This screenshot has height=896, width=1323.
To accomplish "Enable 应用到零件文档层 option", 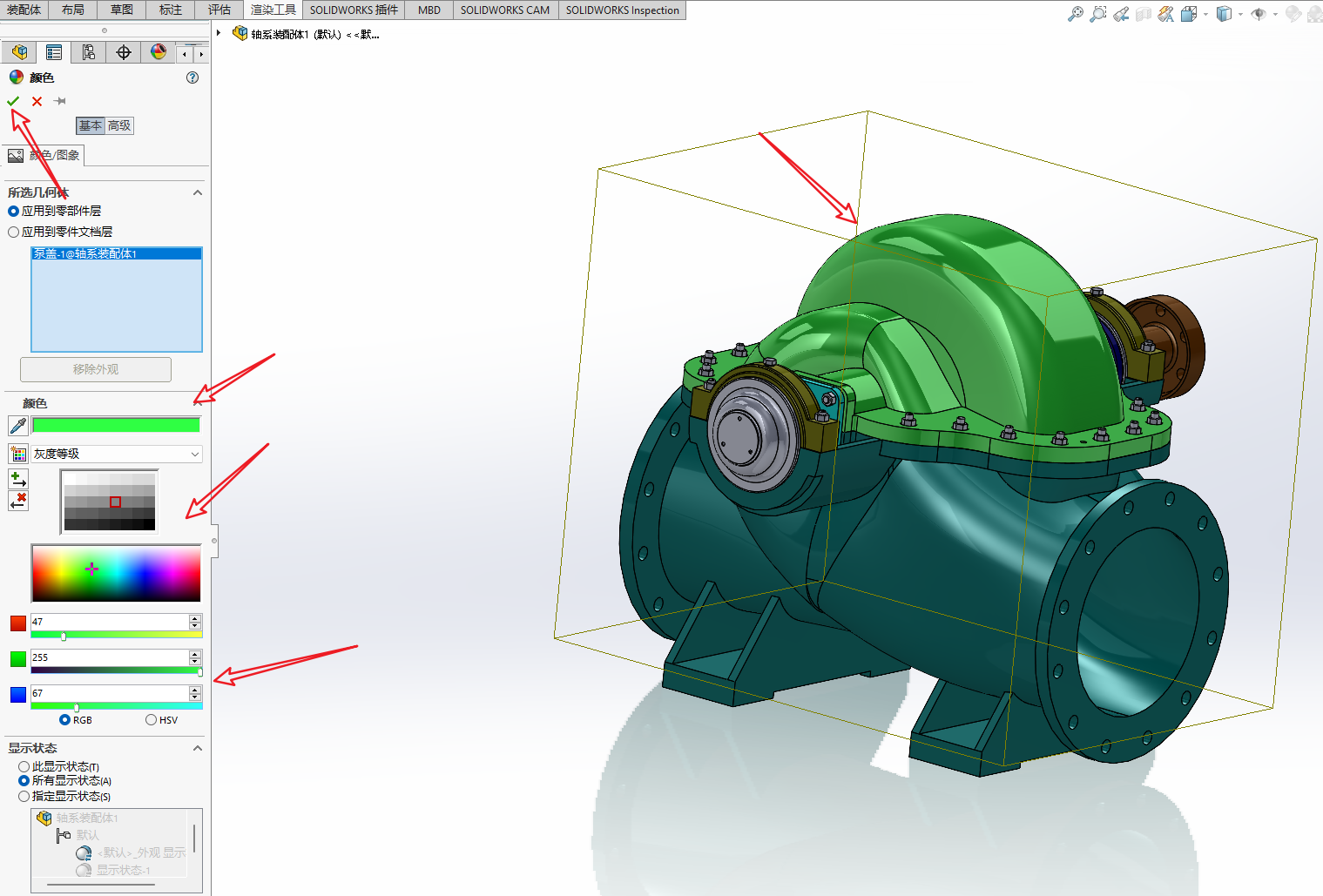I will 13,231.
